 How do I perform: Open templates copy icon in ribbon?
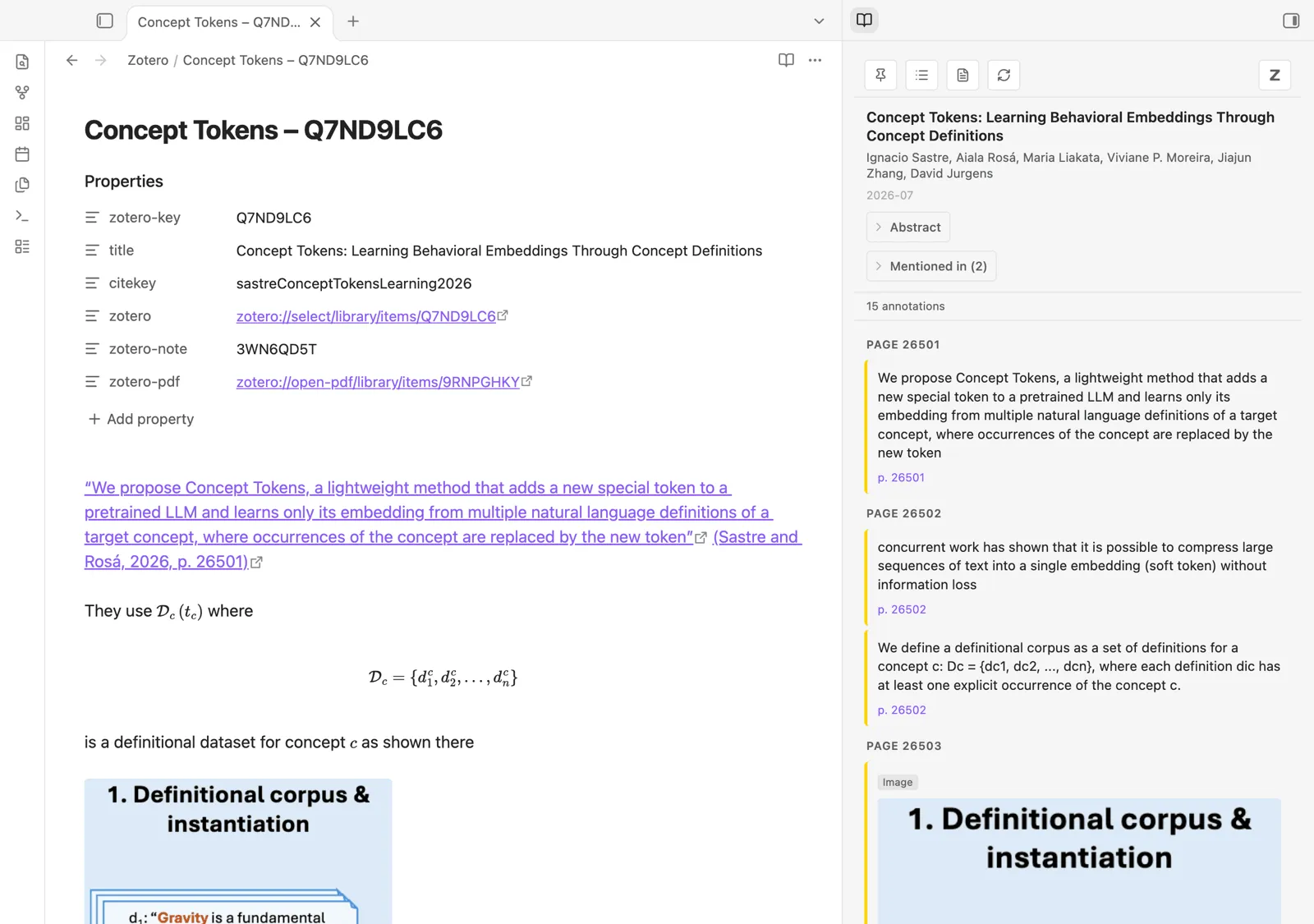click(22, 185)
